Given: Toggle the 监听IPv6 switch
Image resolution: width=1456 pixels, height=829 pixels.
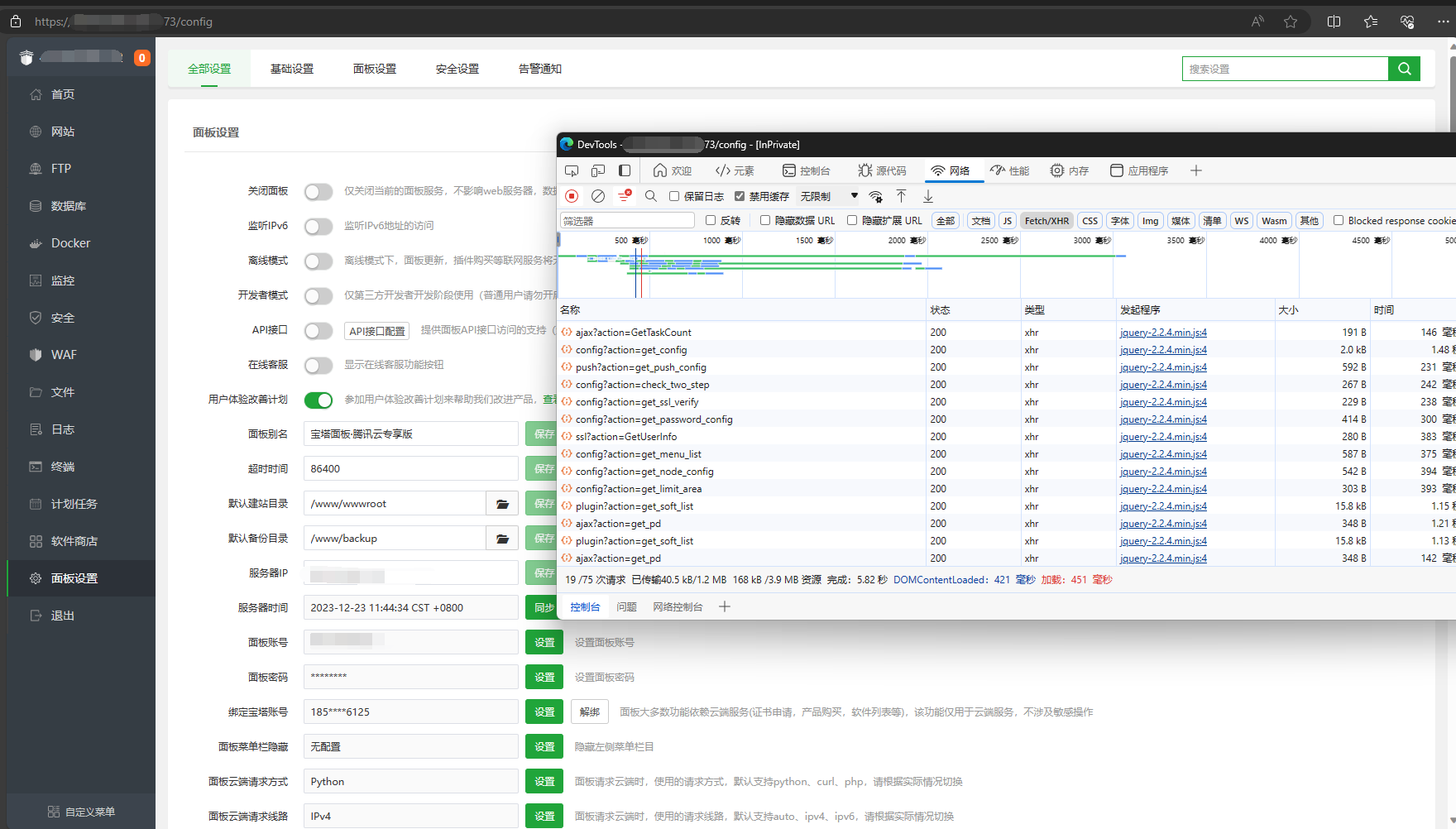Looking at the screenshot, I should (318, 227).
